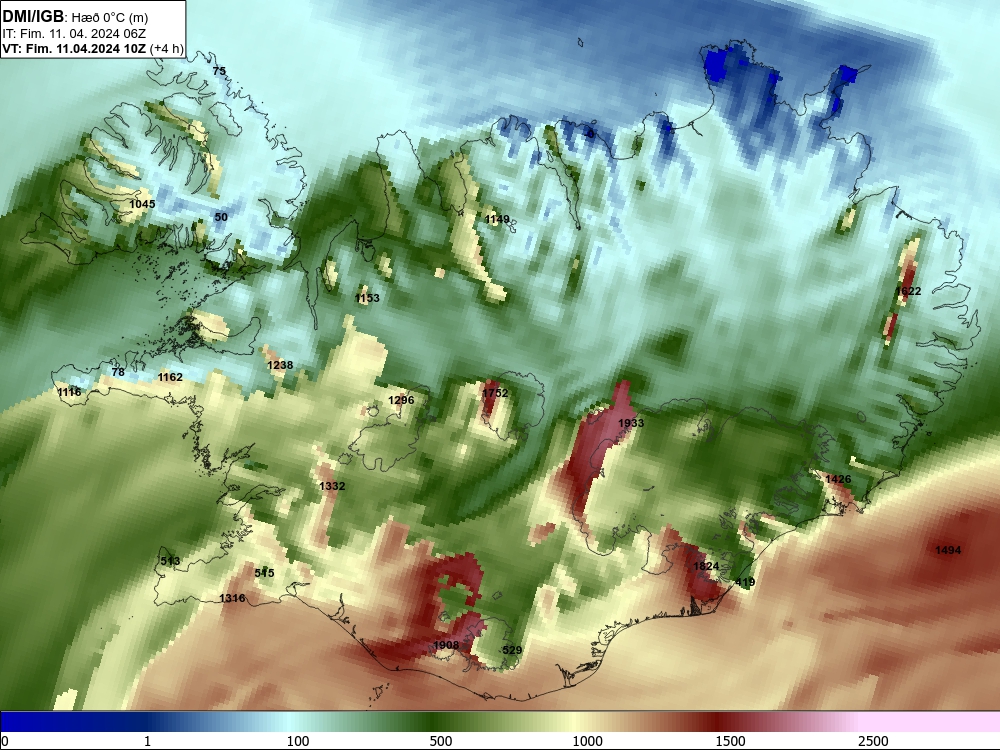Click the 1752 value label
1000x750 pixels.
496,393
